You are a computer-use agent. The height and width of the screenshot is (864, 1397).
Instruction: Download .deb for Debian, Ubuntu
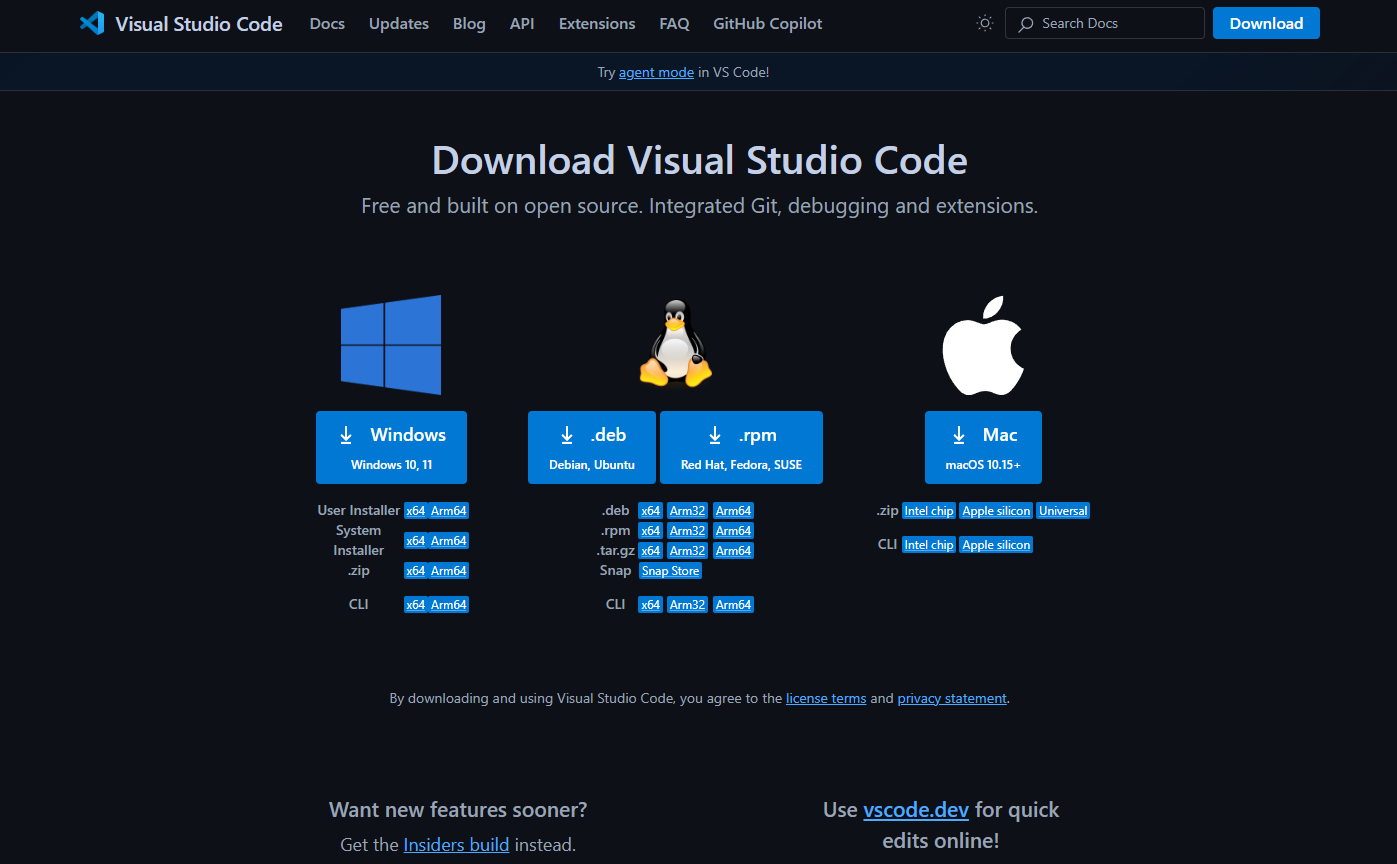click(592, 447)
